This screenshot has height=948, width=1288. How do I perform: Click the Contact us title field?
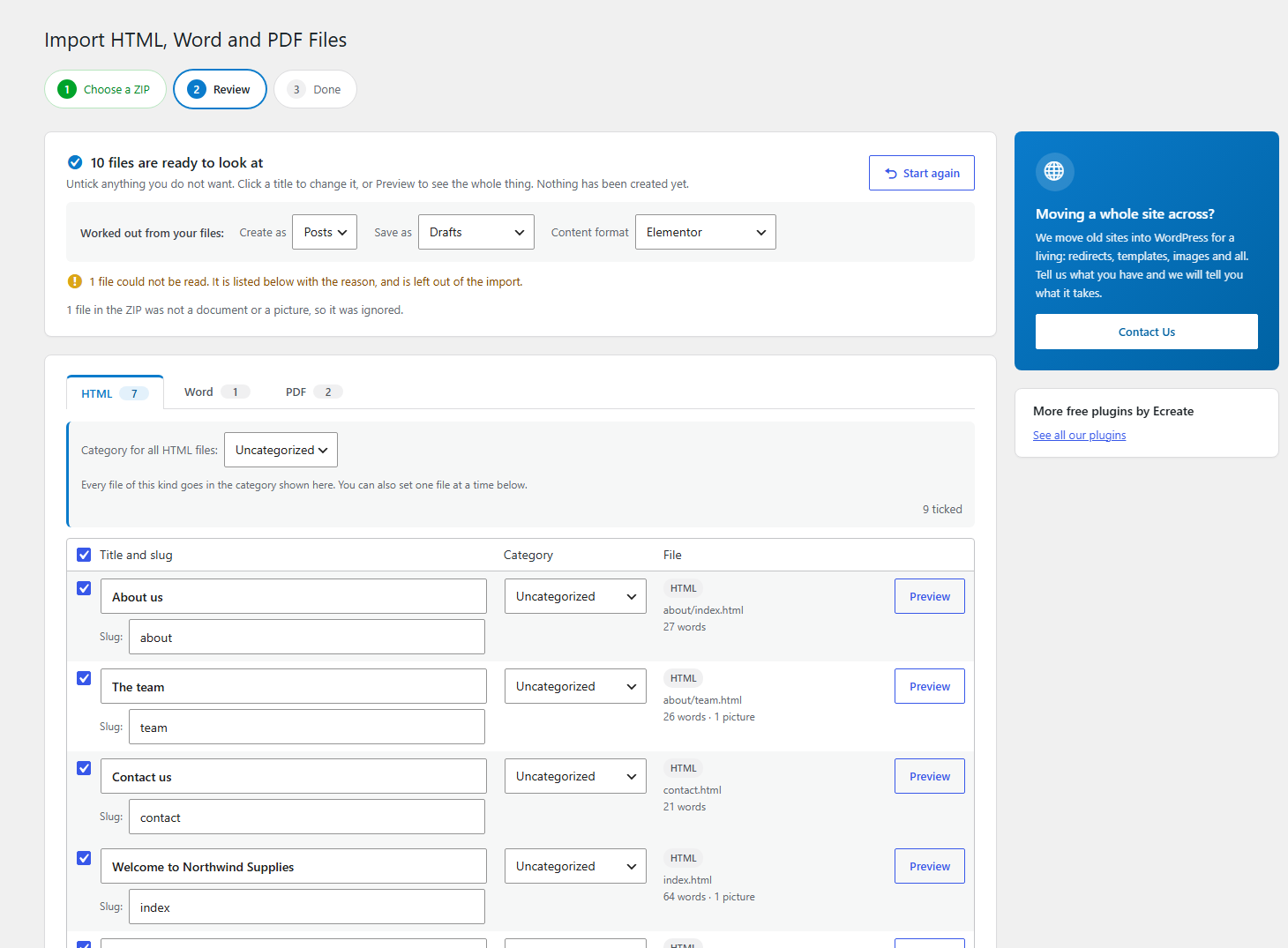pos(294,776)
